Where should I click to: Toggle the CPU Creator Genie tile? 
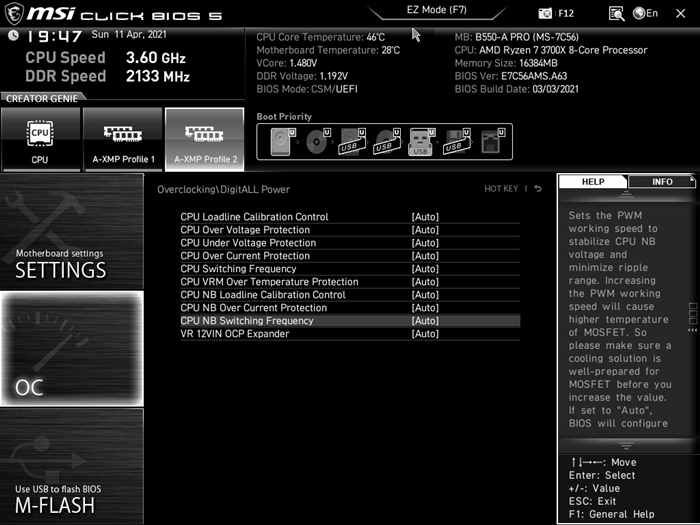pyautogui.click(x=40, y=140)
